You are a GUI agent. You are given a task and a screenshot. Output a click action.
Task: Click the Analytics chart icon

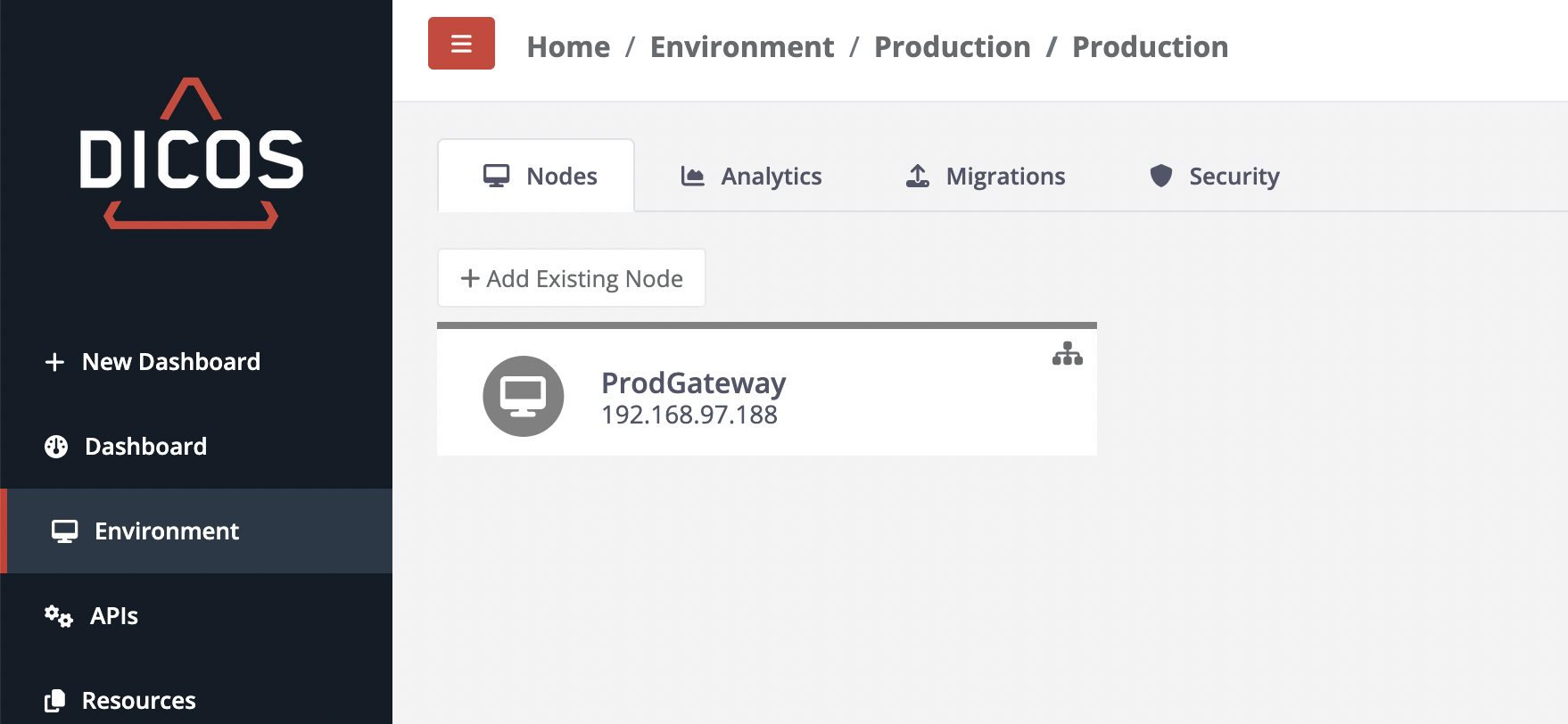tap(693, 177)
